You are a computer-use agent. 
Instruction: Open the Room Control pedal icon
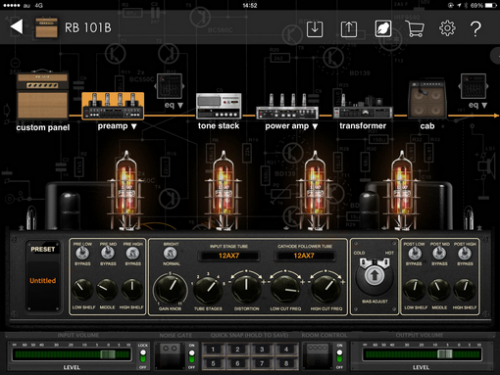pos(318,356)
